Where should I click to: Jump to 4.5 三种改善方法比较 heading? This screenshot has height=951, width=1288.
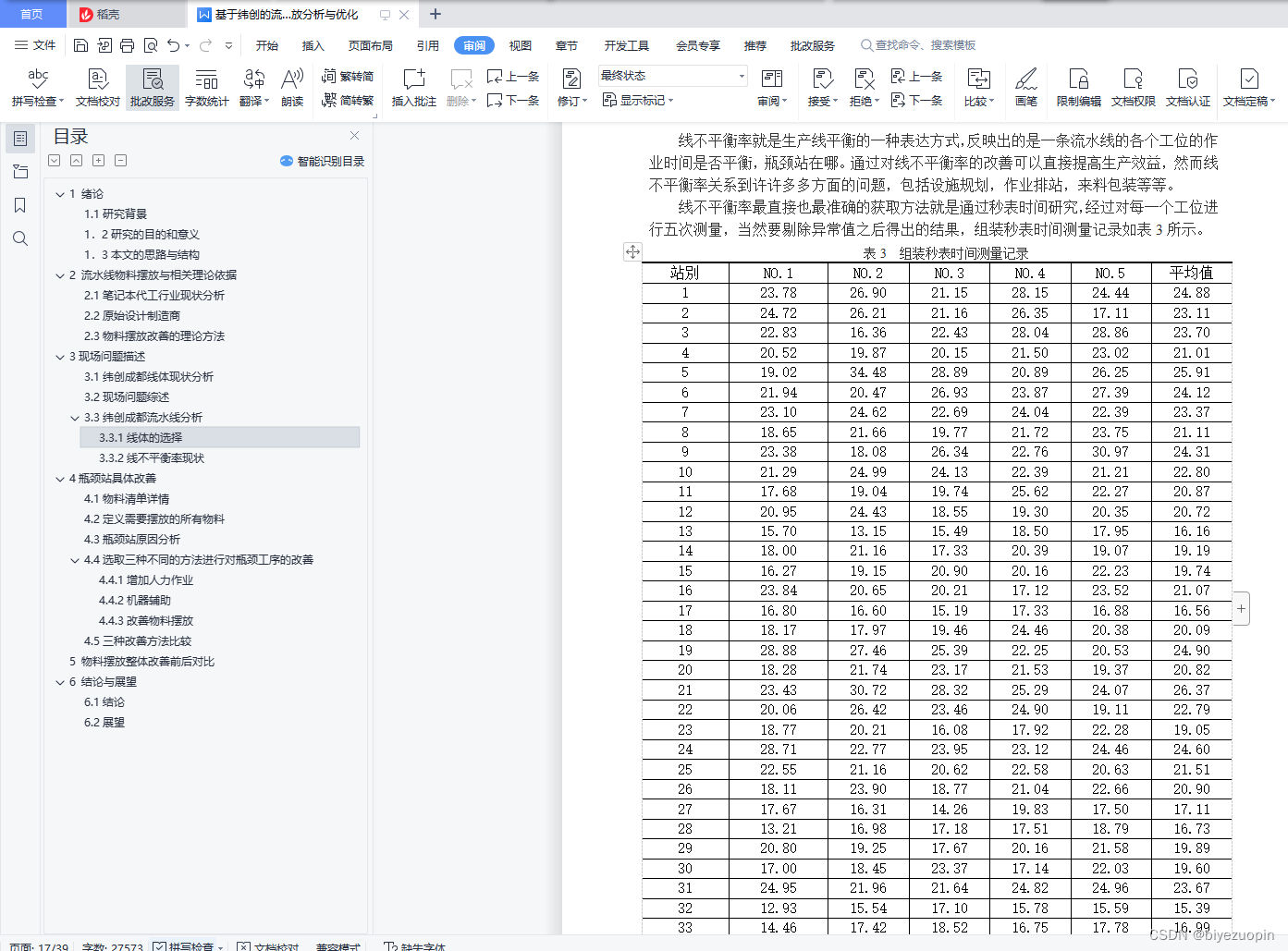[x=138, y=641]
